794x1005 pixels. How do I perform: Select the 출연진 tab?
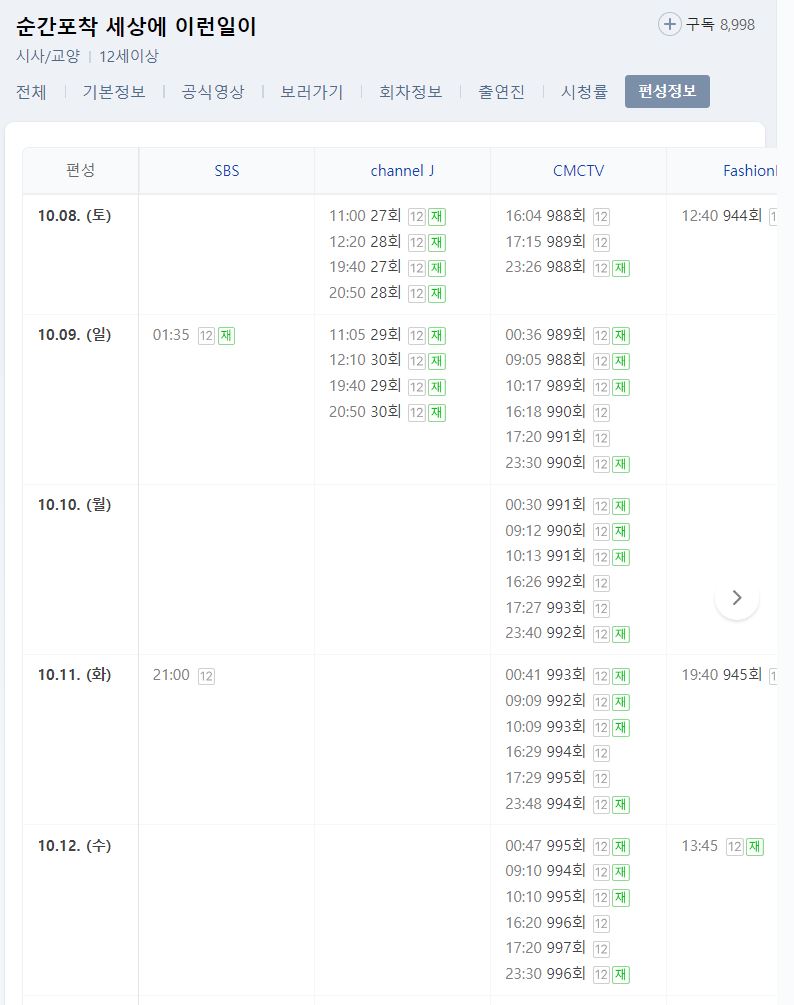[x=502, y=92]
